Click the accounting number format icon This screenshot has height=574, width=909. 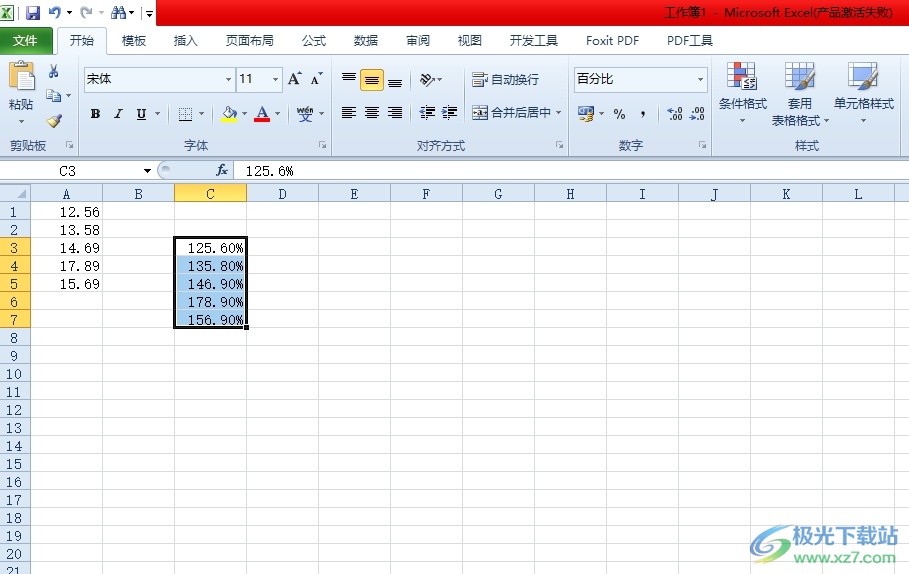[x=586, y=114]
